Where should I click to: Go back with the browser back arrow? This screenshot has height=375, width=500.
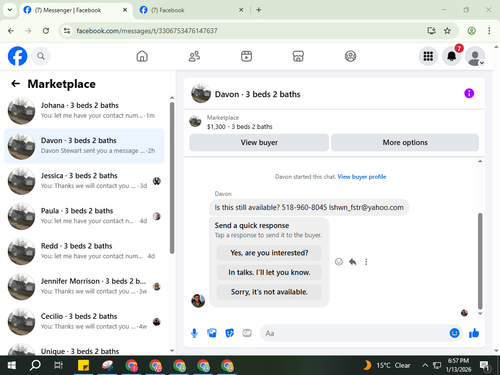[x=11, y=31]
